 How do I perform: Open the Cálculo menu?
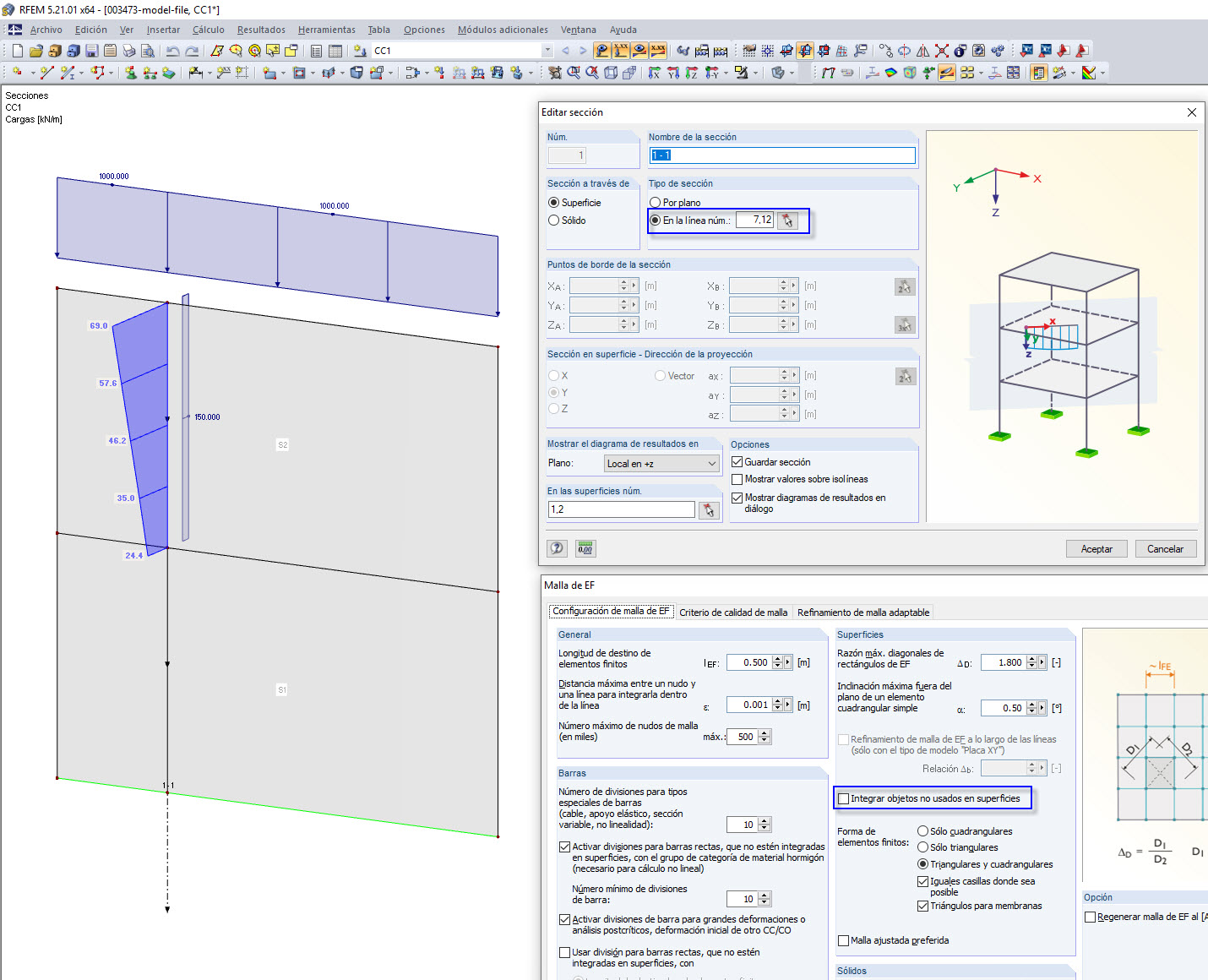[209, 30]
